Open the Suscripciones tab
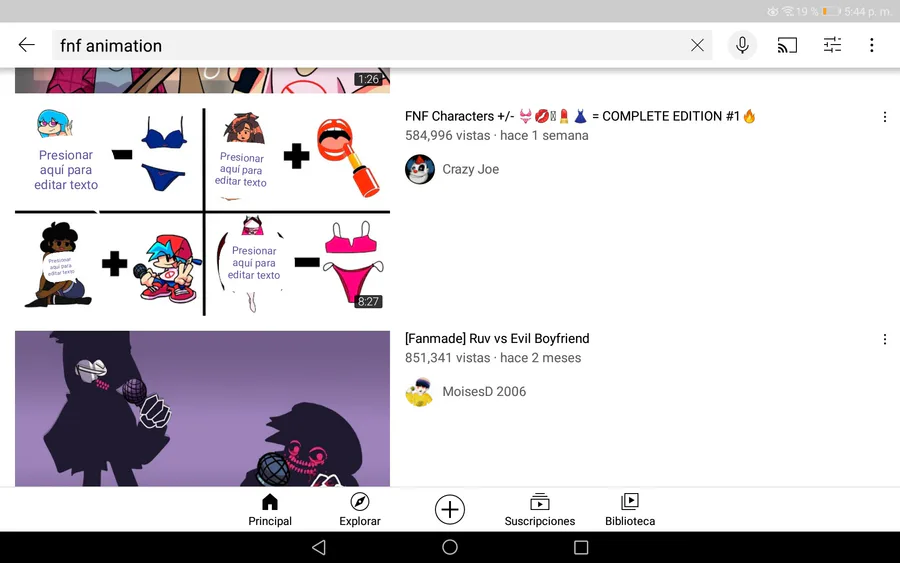The height and width of the screenshot is (563, 900). click(x=540, y=510)
